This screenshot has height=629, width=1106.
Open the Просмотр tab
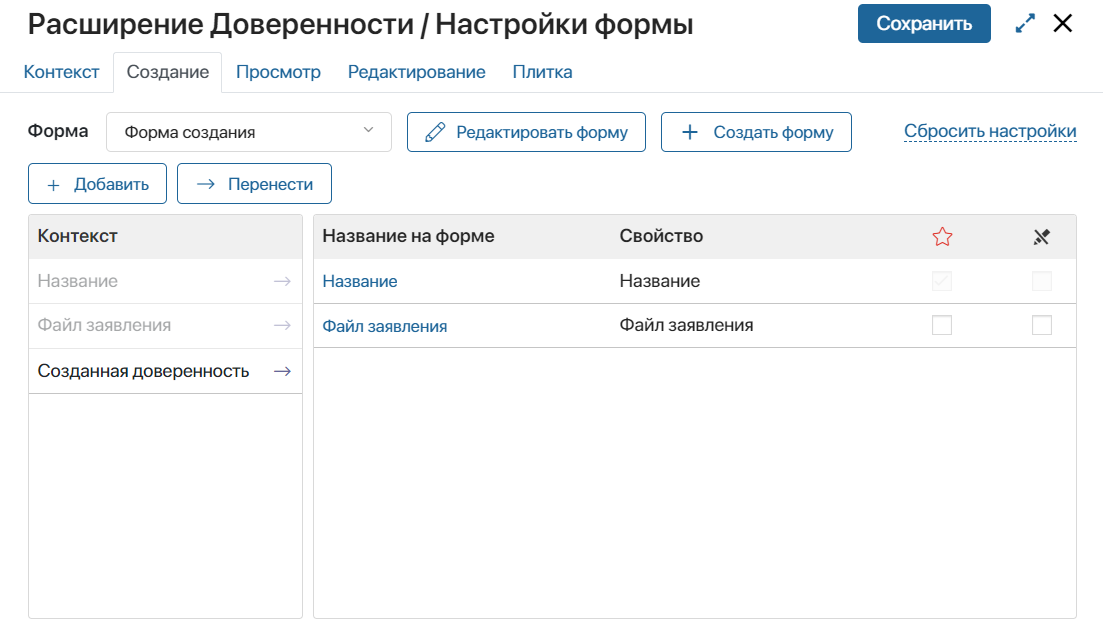pyautogui.click(x=278, y=72)
